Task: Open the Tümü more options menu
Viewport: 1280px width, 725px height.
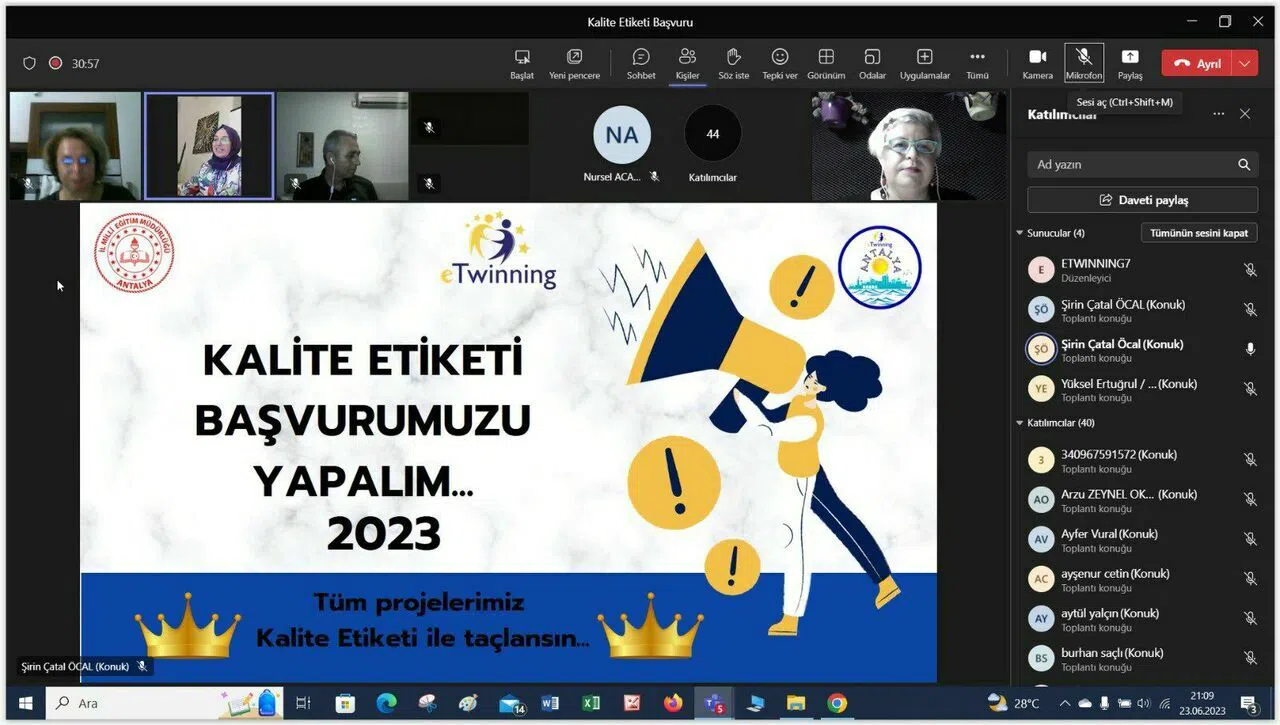Action: 977,57
